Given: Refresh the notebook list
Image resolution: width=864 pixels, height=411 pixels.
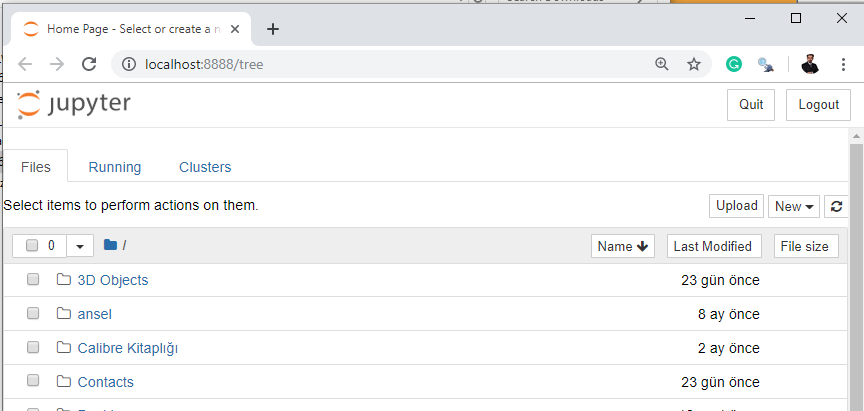Looking at the screenshot, I should 836,207.
